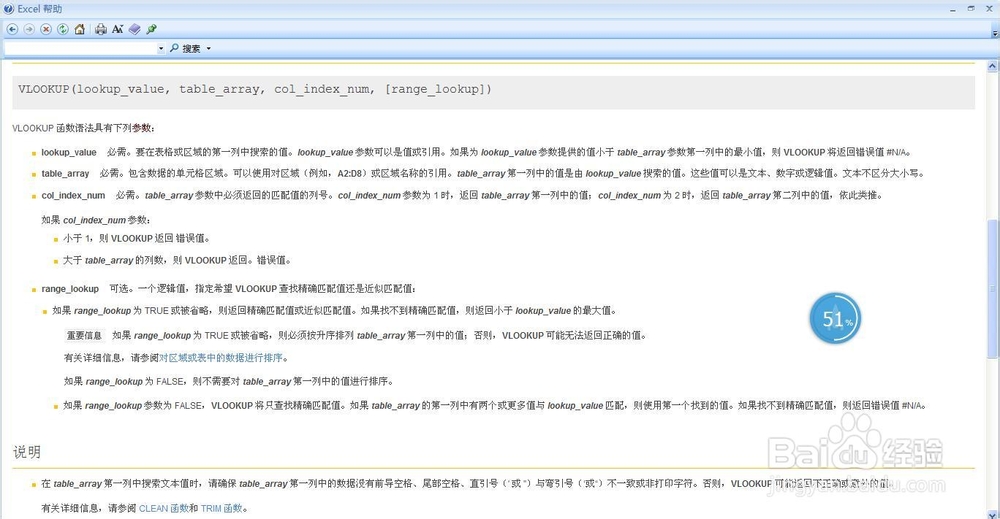Click the Back navigation arrow

click(x=12, y=29)
